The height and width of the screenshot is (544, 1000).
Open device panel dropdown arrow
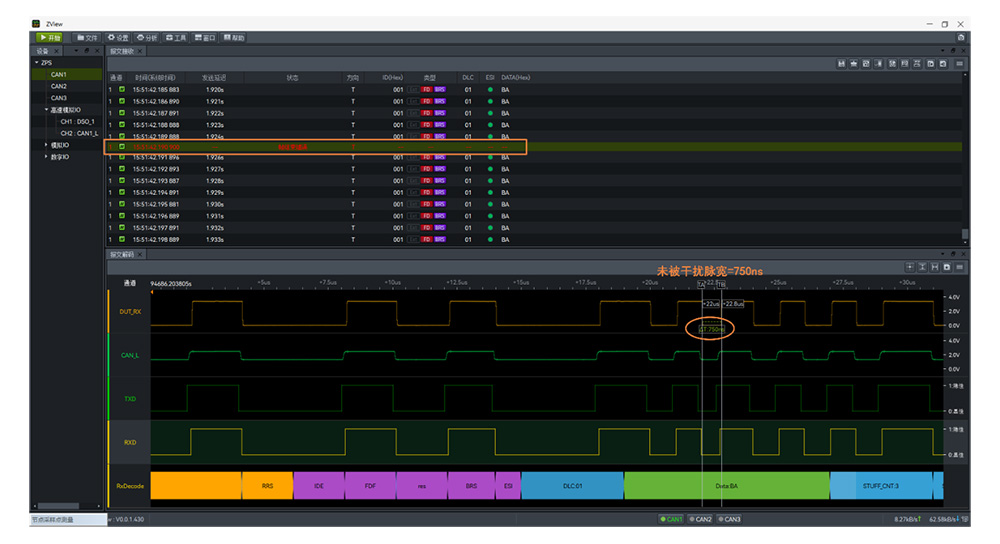click(77, 51)
